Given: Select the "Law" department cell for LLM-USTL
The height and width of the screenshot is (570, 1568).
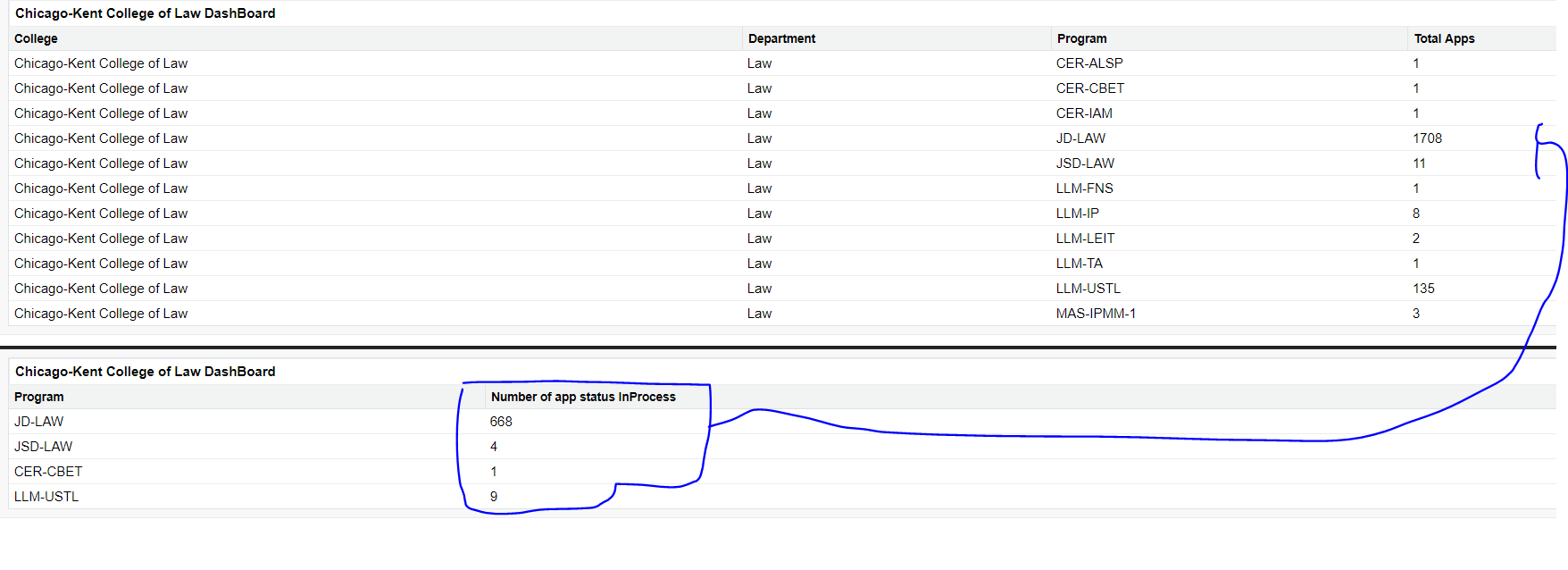Looking at the screenshot, I should pyautogui.click(x=759, y=289).
